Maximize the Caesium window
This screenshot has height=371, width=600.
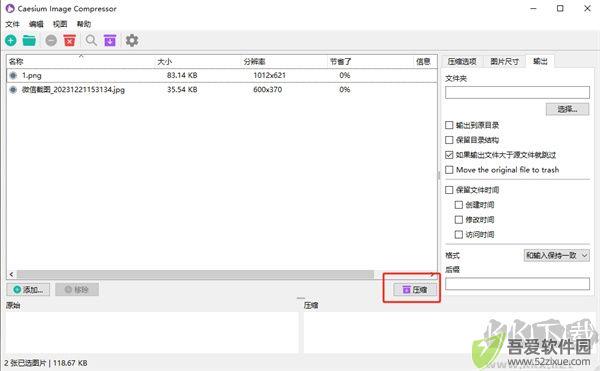click(560, 8)
